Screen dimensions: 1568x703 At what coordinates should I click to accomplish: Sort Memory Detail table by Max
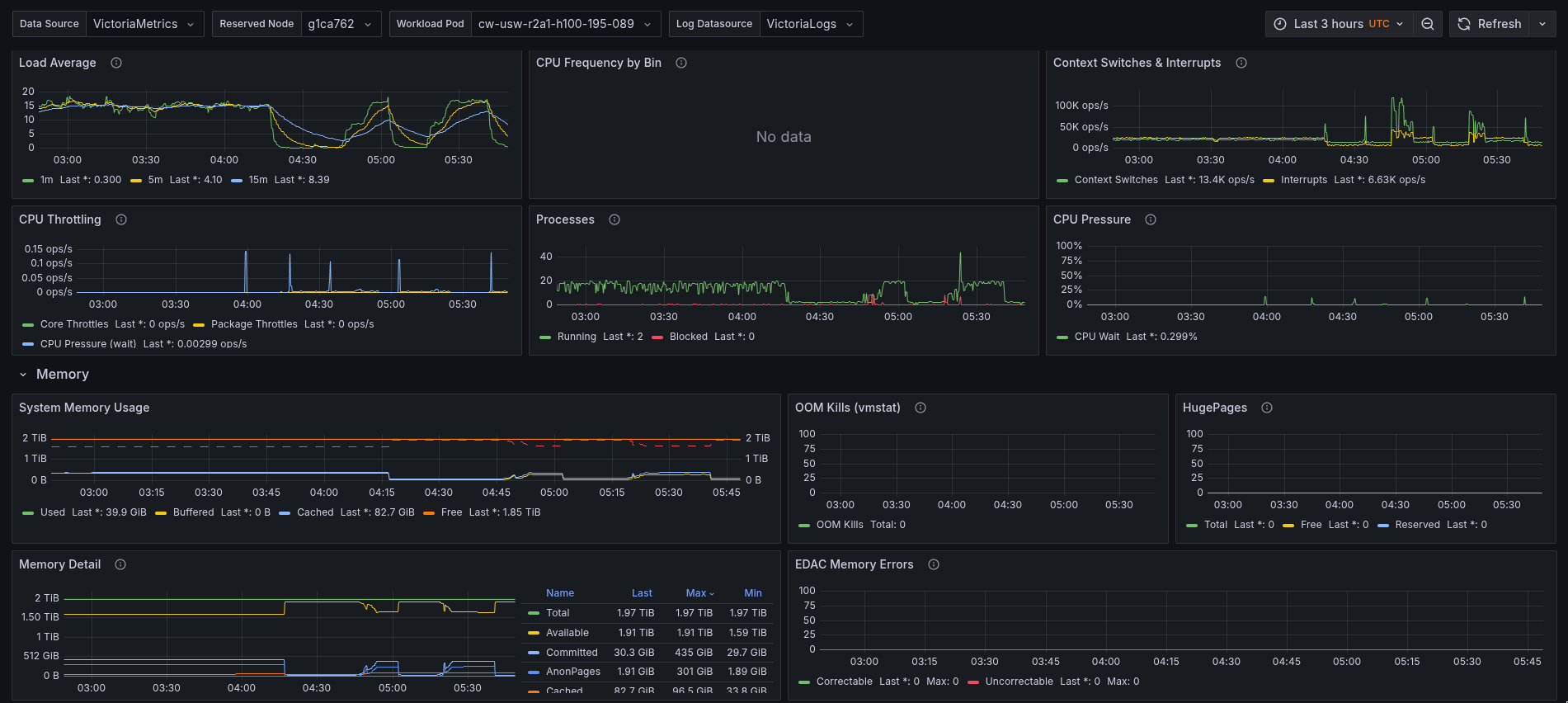(699, 593)
